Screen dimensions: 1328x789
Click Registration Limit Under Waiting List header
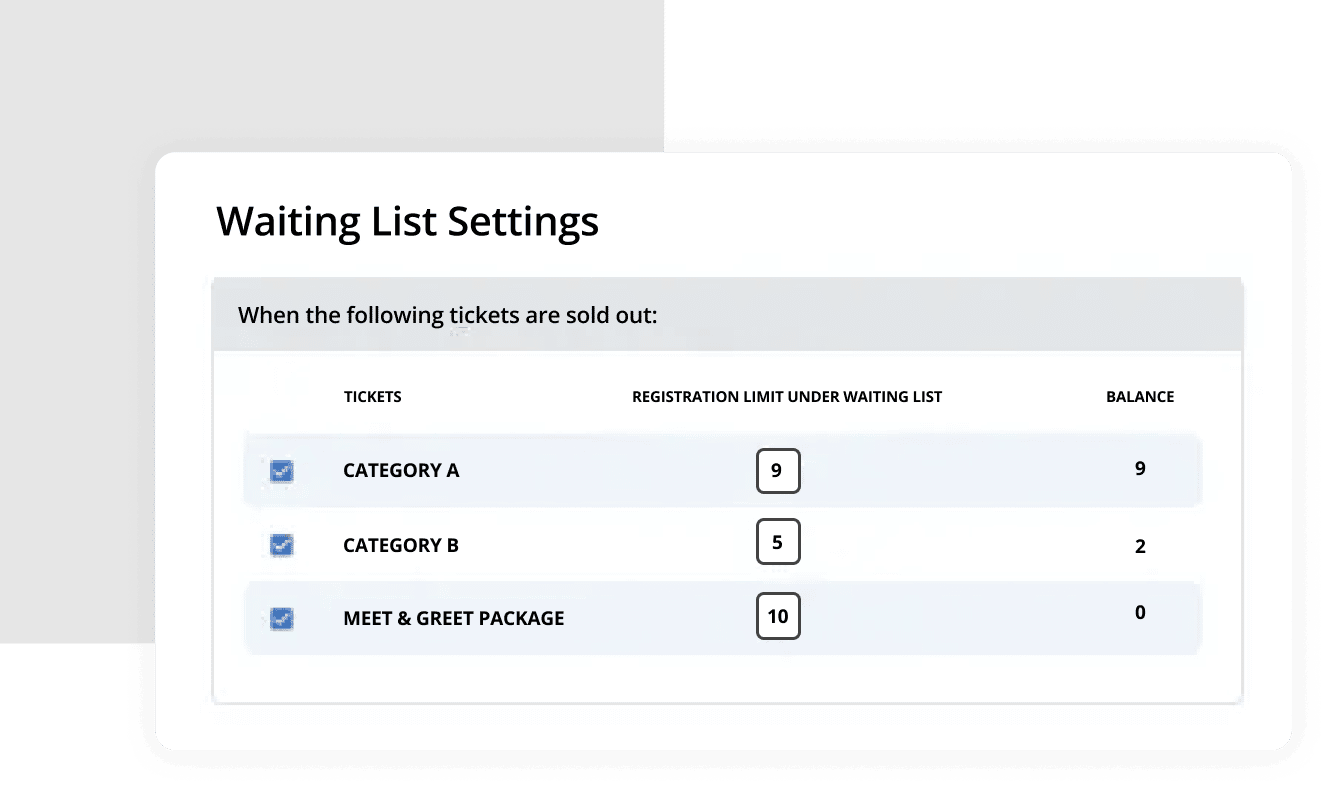click(787, 397)
